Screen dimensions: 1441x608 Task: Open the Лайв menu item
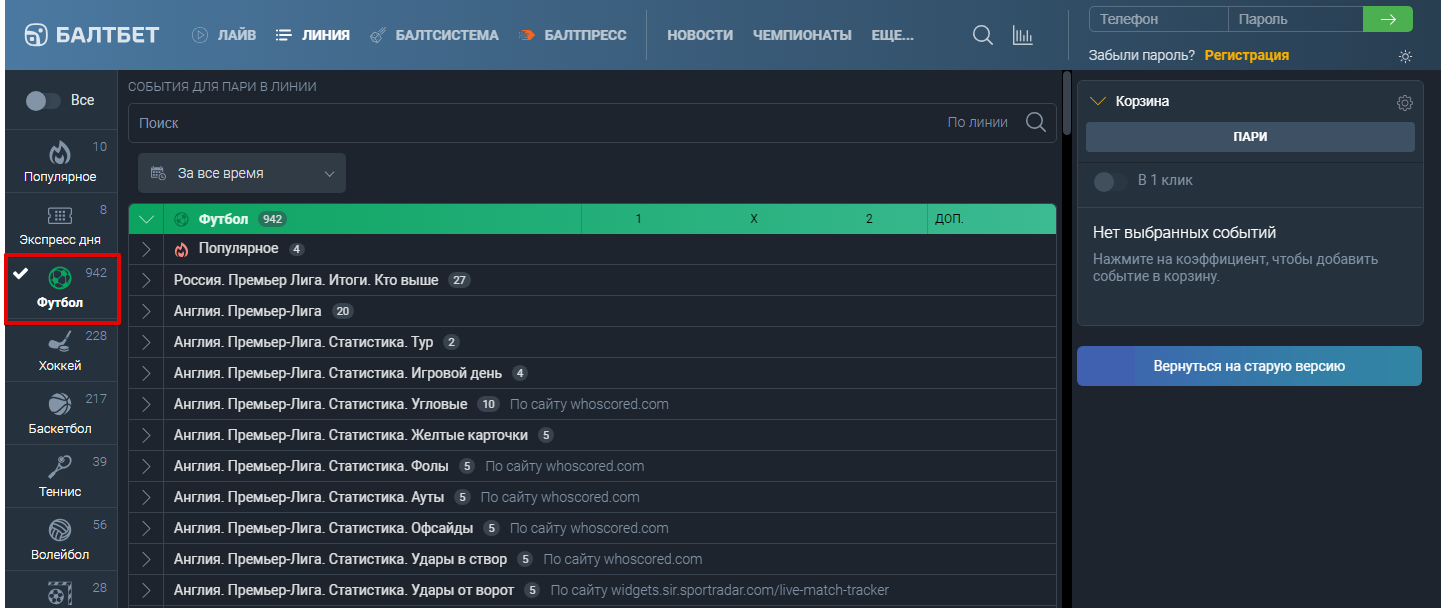tap(224, 35)
